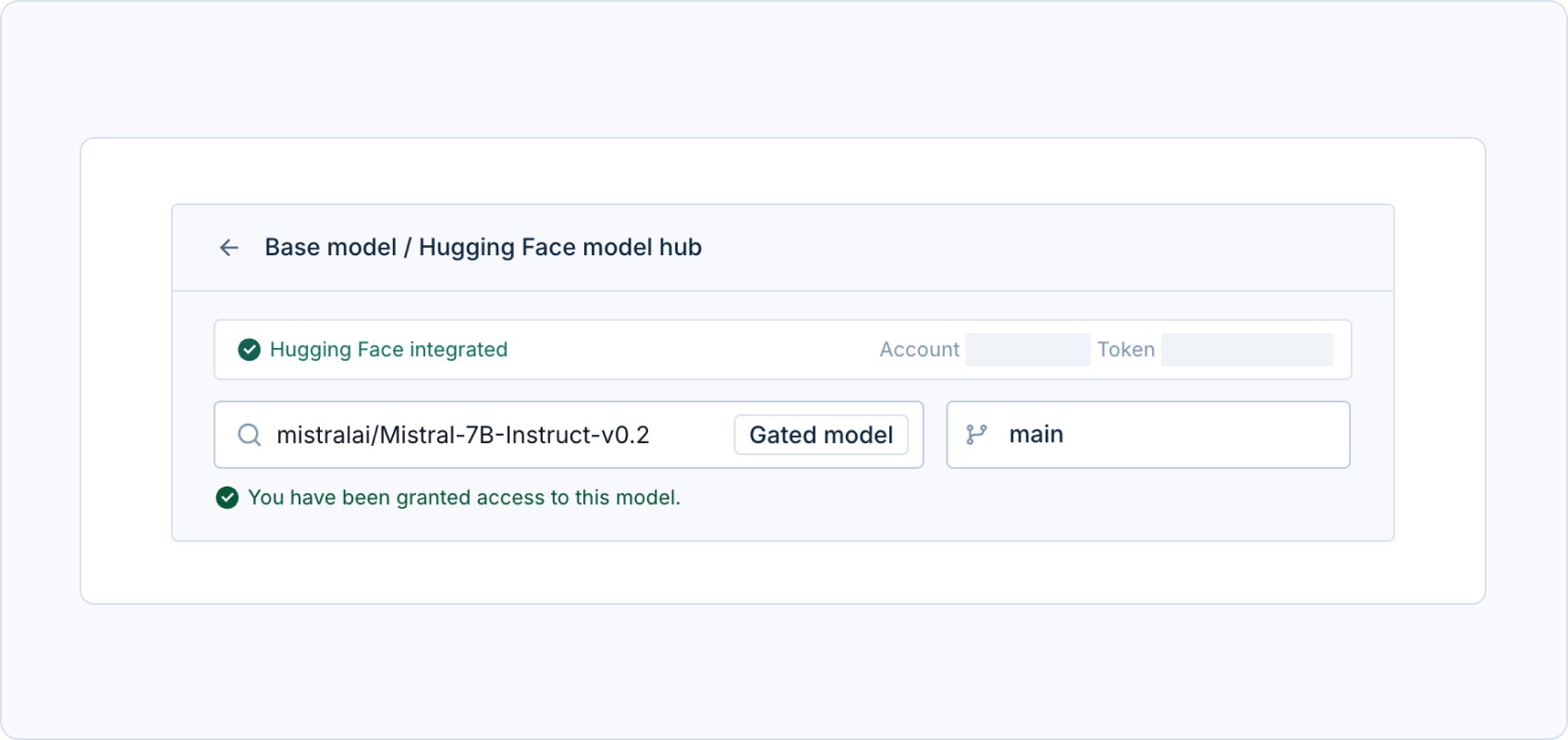The width and height of the screenshot is (1568, 740).
Task: Click the Base model breadcrumb
Action: 330,247
